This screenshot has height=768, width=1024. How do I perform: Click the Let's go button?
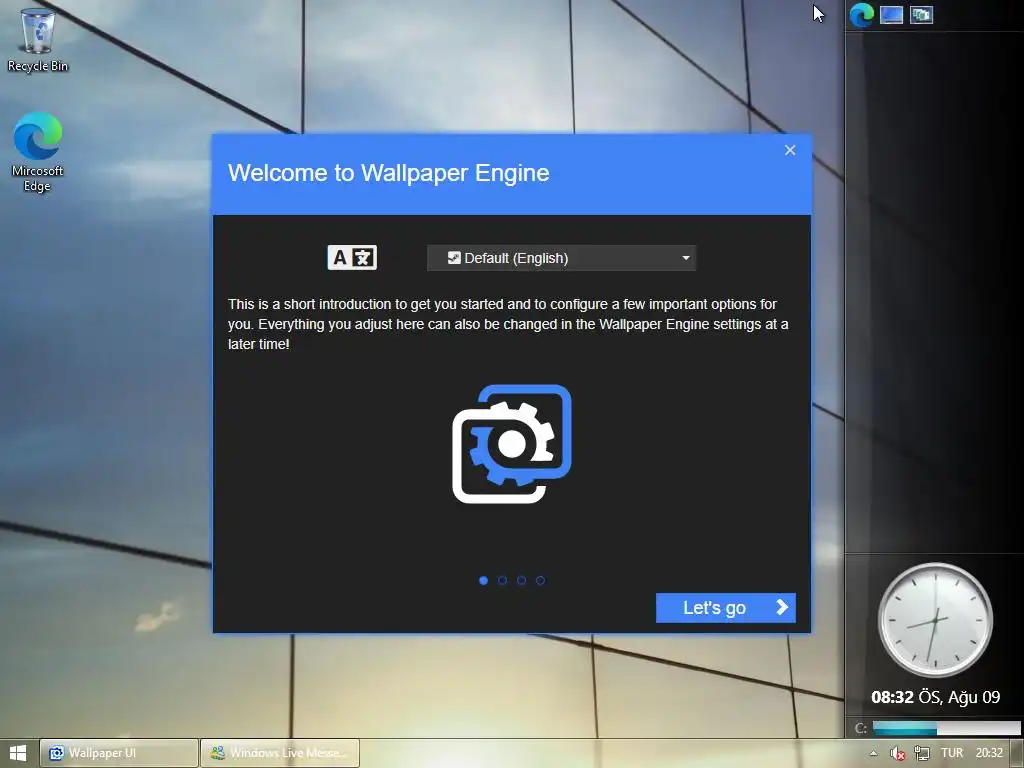(726, 607)
